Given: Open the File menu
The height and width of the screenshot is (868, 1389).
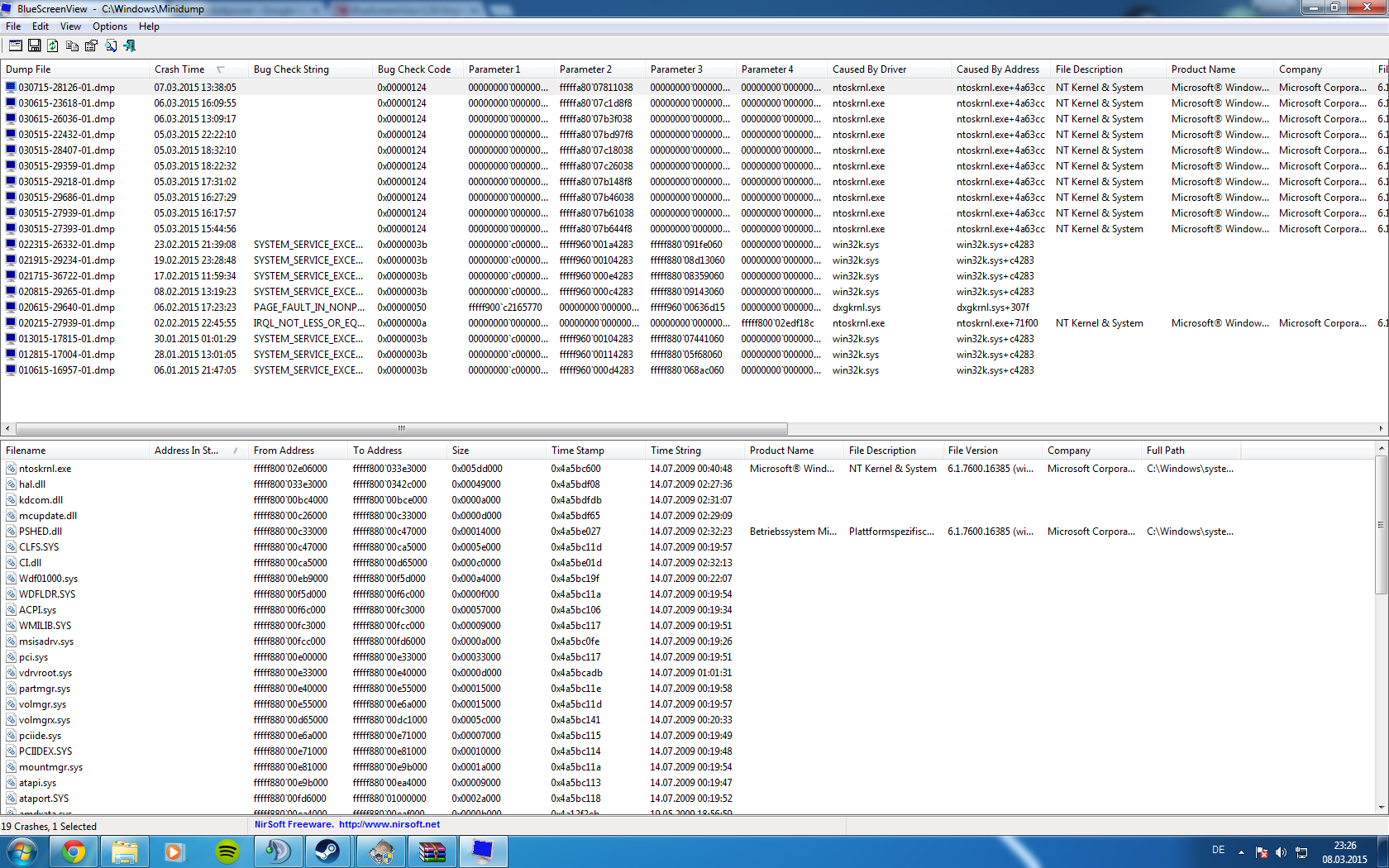Looking at the screenshot, I should pos(13,26).
